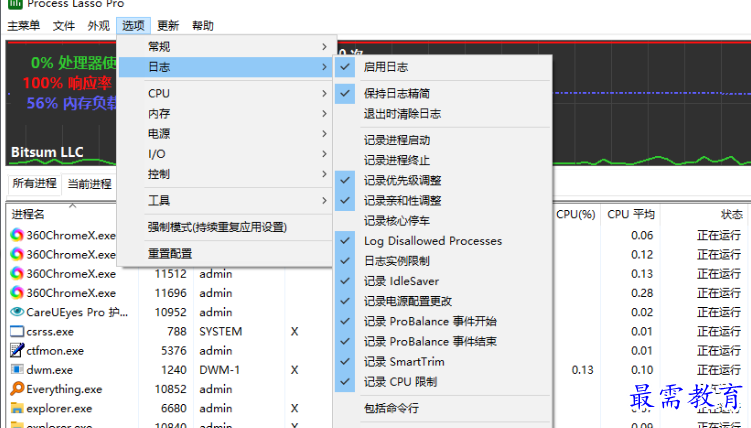Uncheck 记录亲和性调整
The width and height of the screenshot is (751, 428).
click(x=443, y=201)
